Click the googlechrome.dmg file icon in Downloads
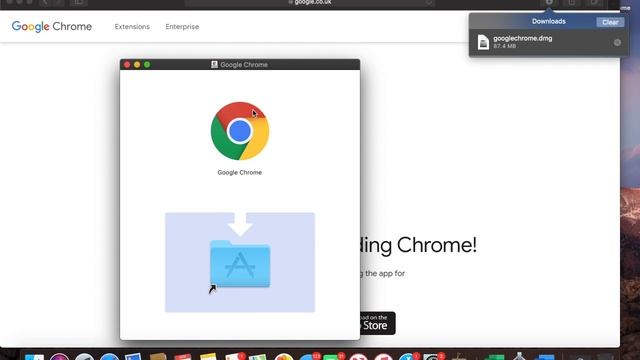Viewport: 640px width, 360px height. (483, 42)
